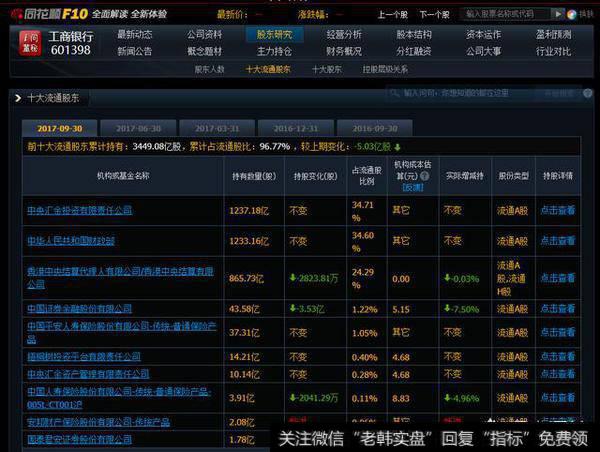Open 分红融资 menu
The width and height of the screenshot is (600, 452).
click(414, 51)
